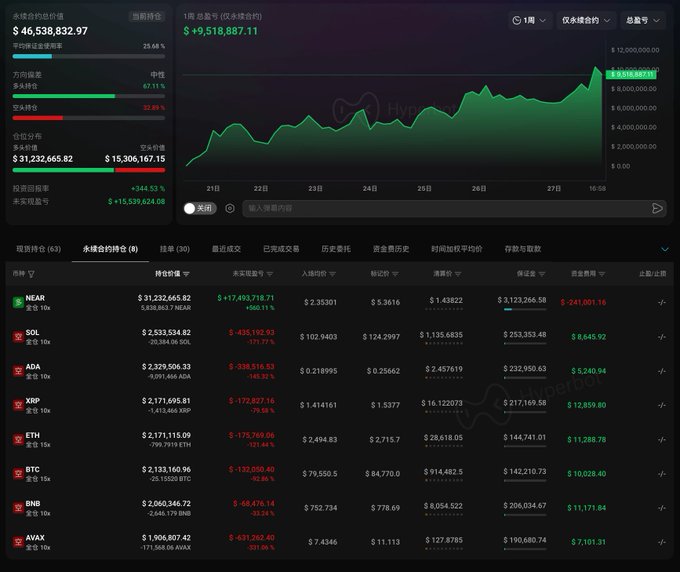Click the 空头持仓 red ratio bar

click(88, 118)
